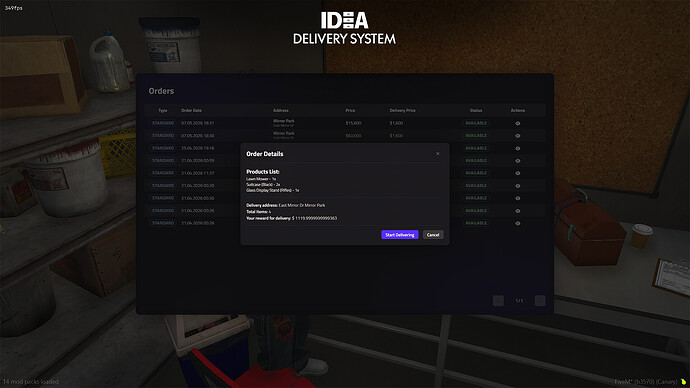
Task: Select $1,600 delivery price beside $15,600
Action: 396,123
